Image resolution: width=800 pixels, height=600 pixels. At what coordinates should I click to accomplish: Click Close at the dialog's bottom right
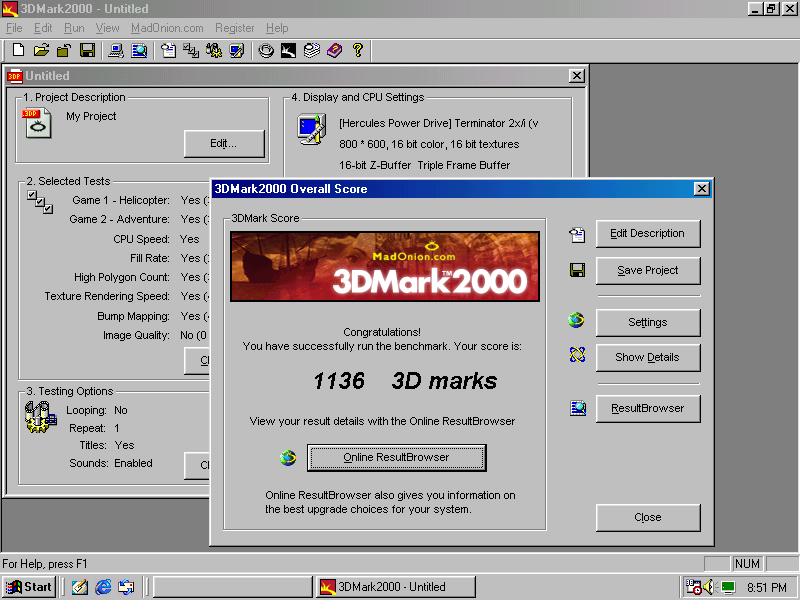(x=648, y=517)
